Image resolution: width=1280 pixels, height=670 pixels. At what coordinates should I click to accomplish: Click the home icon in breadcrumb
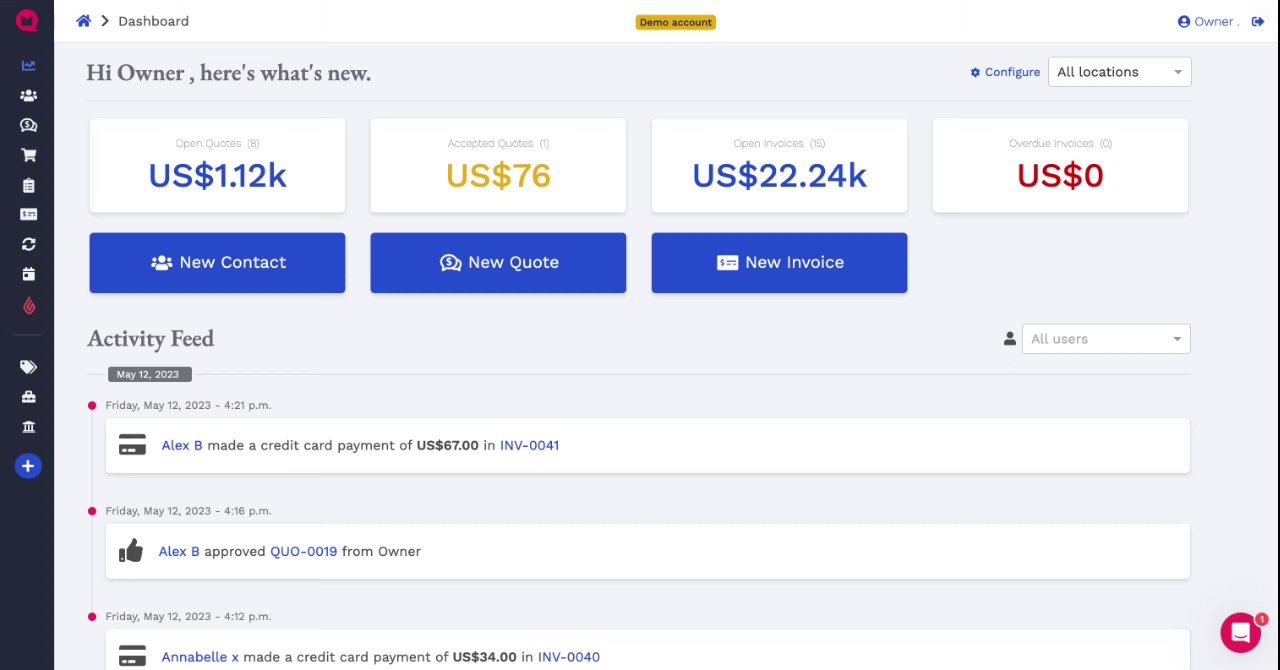84,21
